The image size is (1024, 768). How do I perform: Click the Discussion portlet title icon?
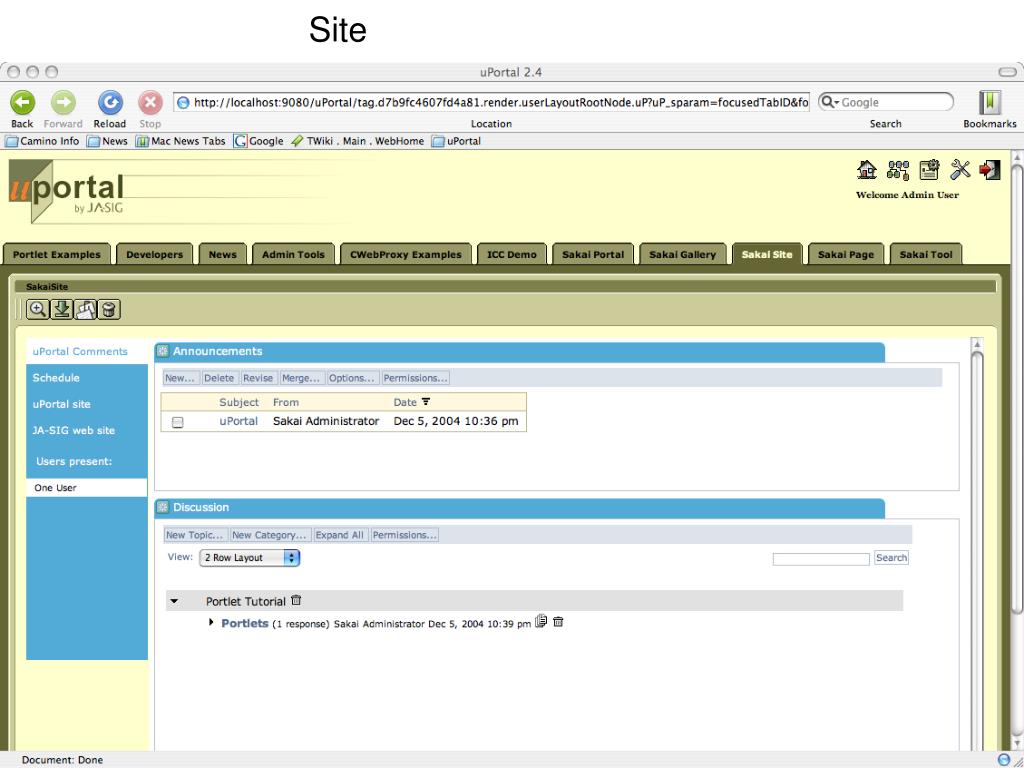click(x=163, y=507)
